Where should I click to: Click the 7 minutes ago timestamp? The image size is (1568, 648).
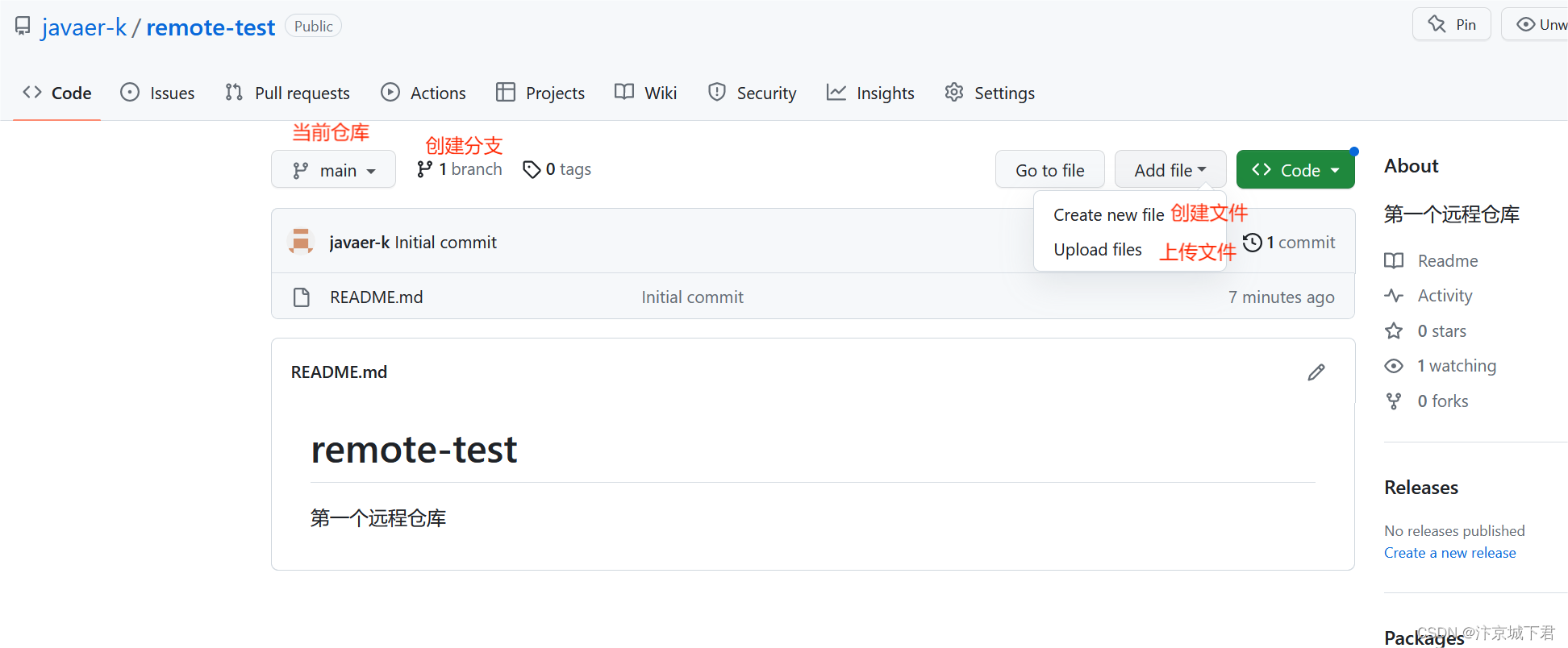(1281, 297)
